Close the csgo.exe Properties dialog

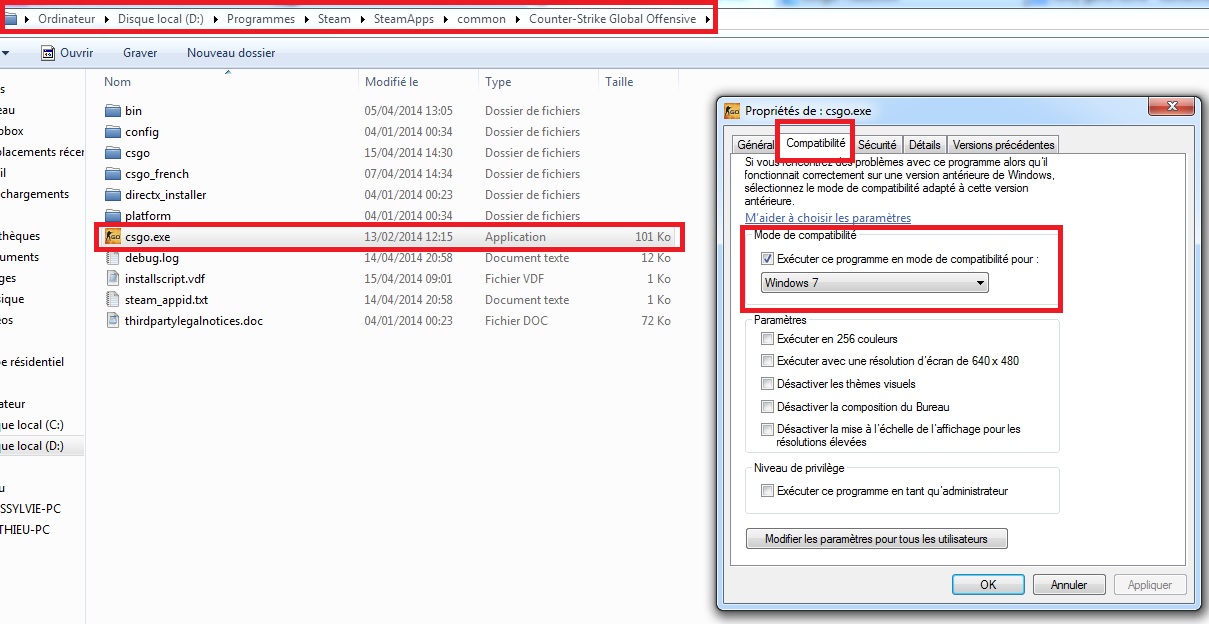point(1171,106)
